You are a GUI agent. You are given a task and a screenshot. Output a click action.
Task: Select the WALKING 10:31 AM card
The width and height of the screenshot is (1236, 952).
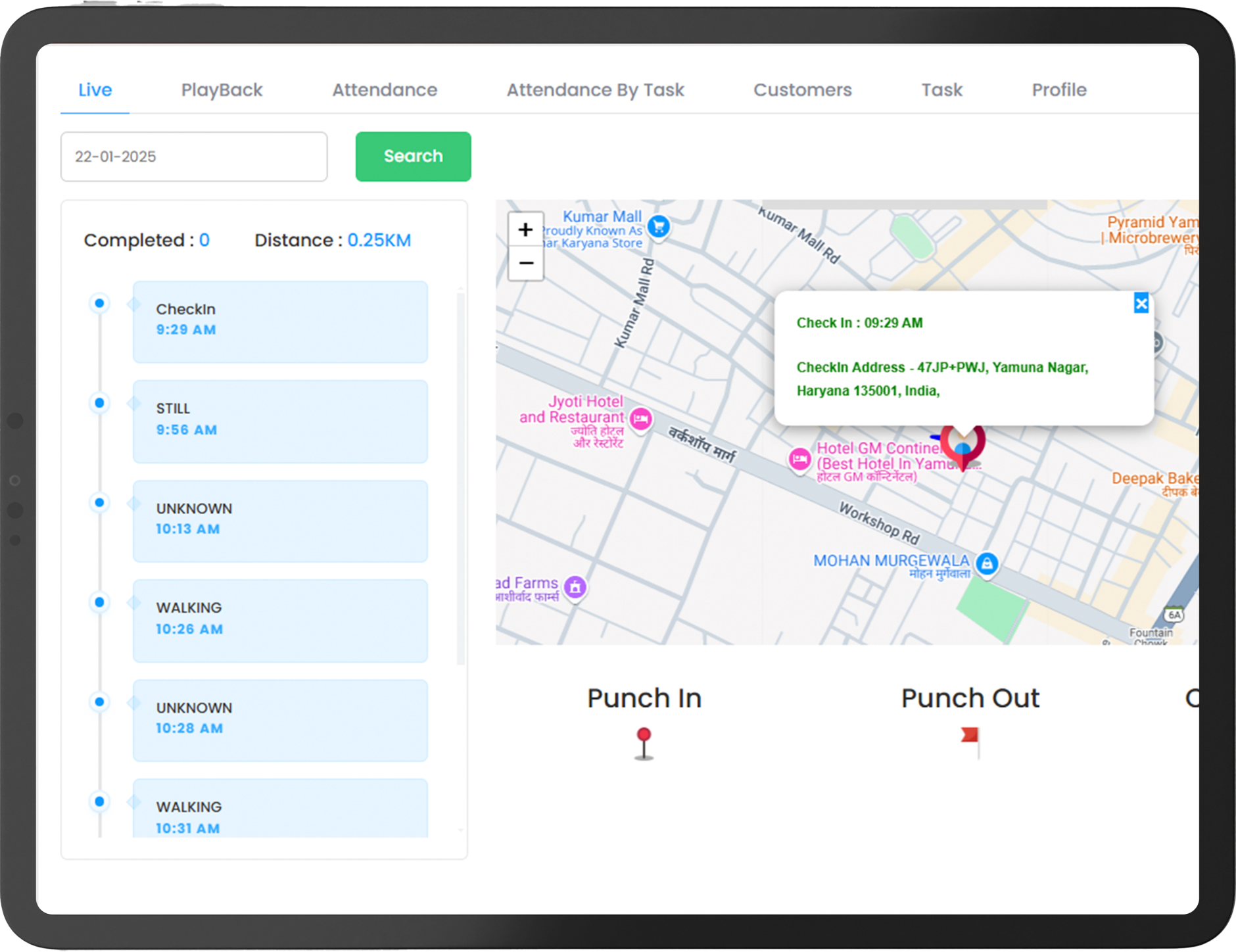[280, 809]
